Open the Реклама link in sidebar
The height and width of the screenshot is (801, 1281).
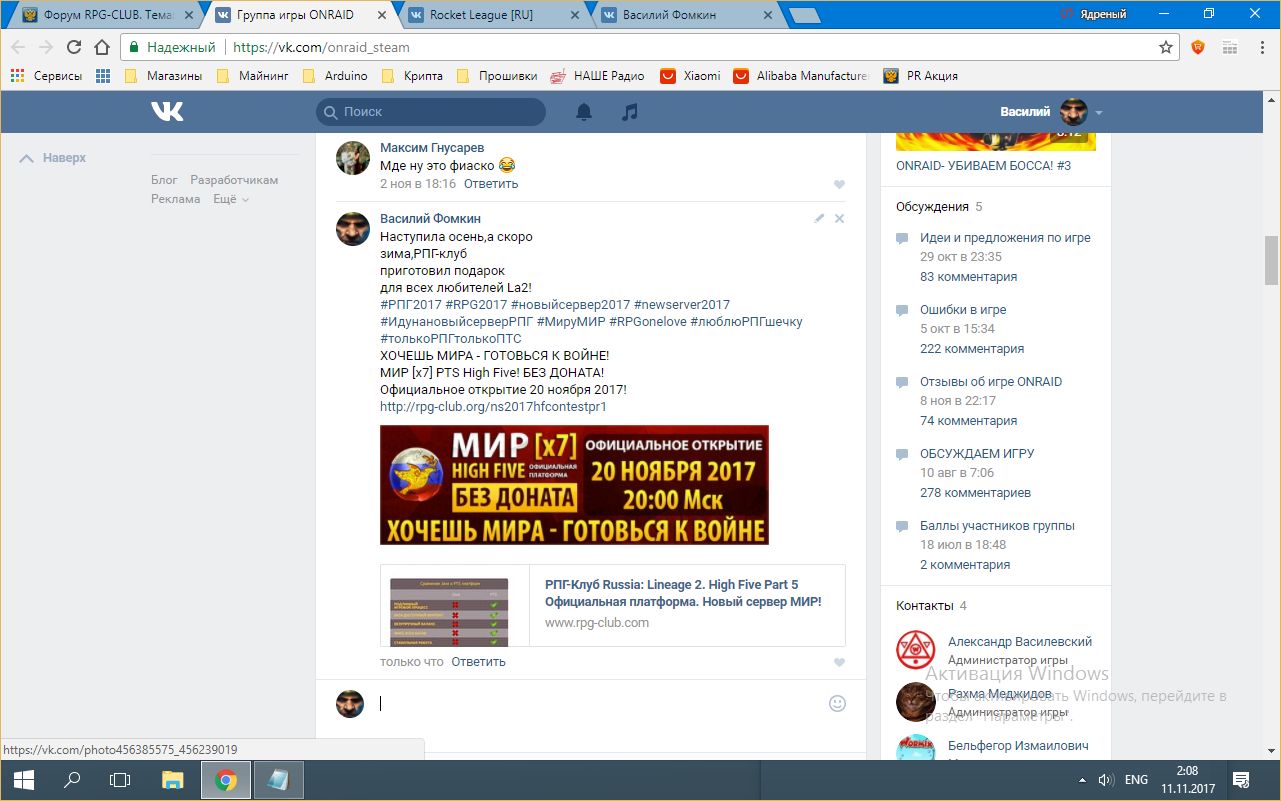click(176, 199)
